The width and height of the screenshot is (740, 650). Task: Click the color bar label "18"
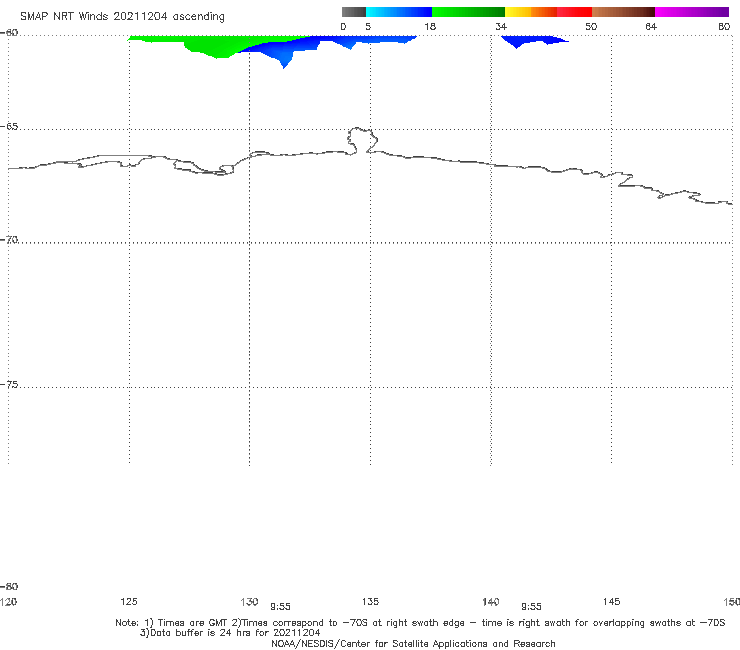click(430, 26)
